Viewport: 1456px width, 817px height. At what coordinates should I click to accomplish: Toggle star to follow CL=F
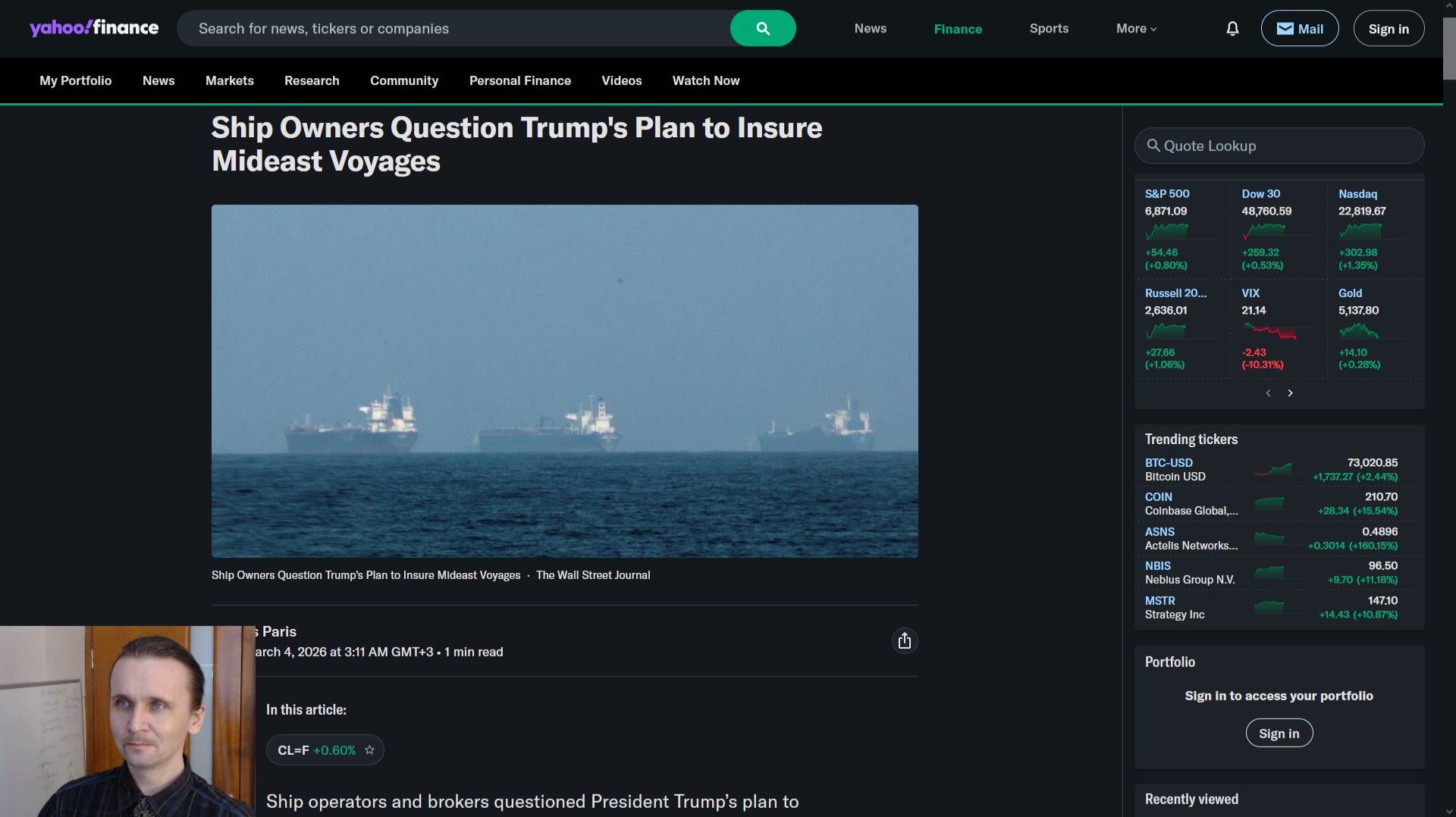point(369,750)
